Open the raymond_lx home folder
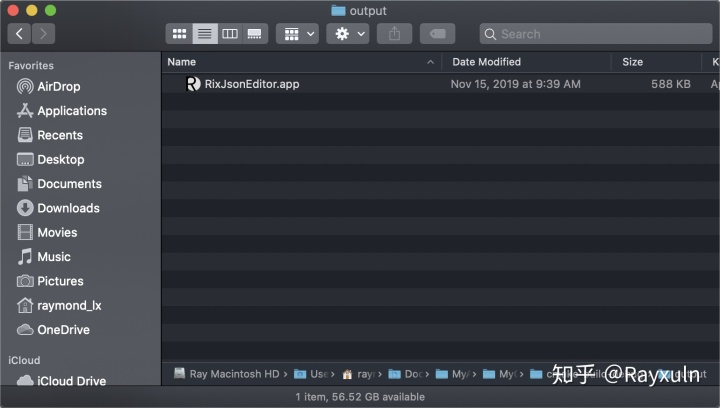 point(59,305)
